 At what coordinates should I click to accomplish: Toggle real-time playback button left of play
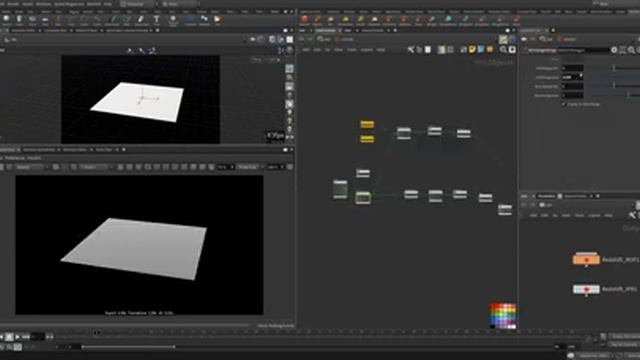9,337
